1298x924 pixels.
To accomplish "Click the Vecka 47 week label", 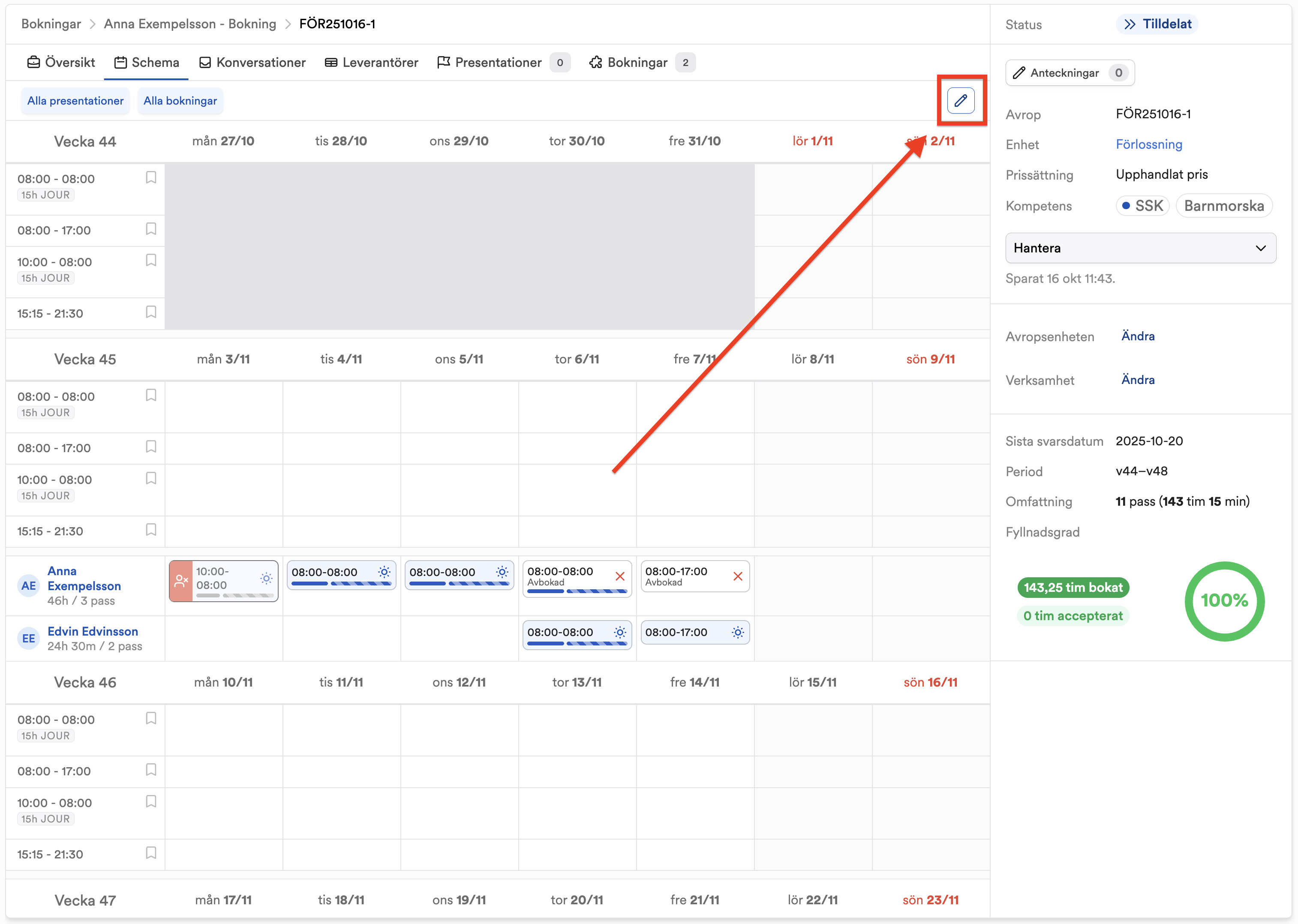I will [85, 901].
